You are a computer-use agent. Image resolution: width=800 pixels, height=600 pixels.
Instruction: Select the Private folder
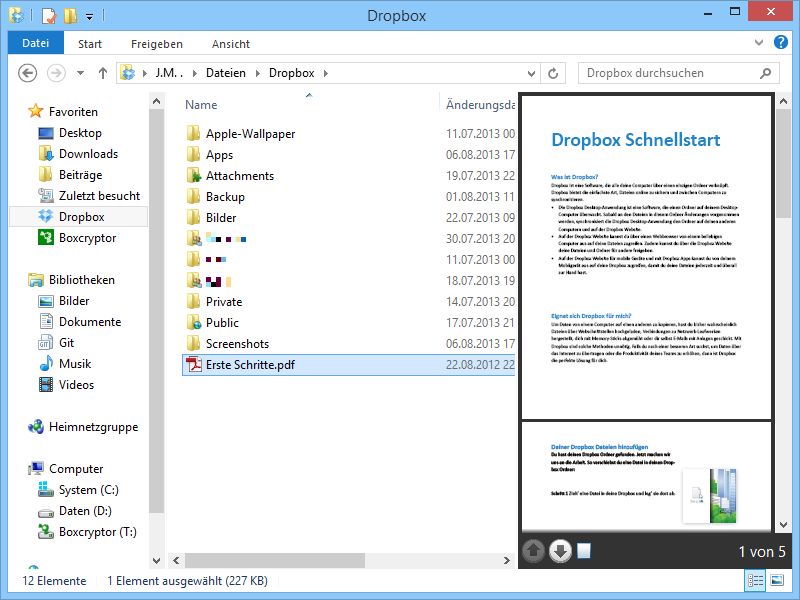[x=224, y=302]
